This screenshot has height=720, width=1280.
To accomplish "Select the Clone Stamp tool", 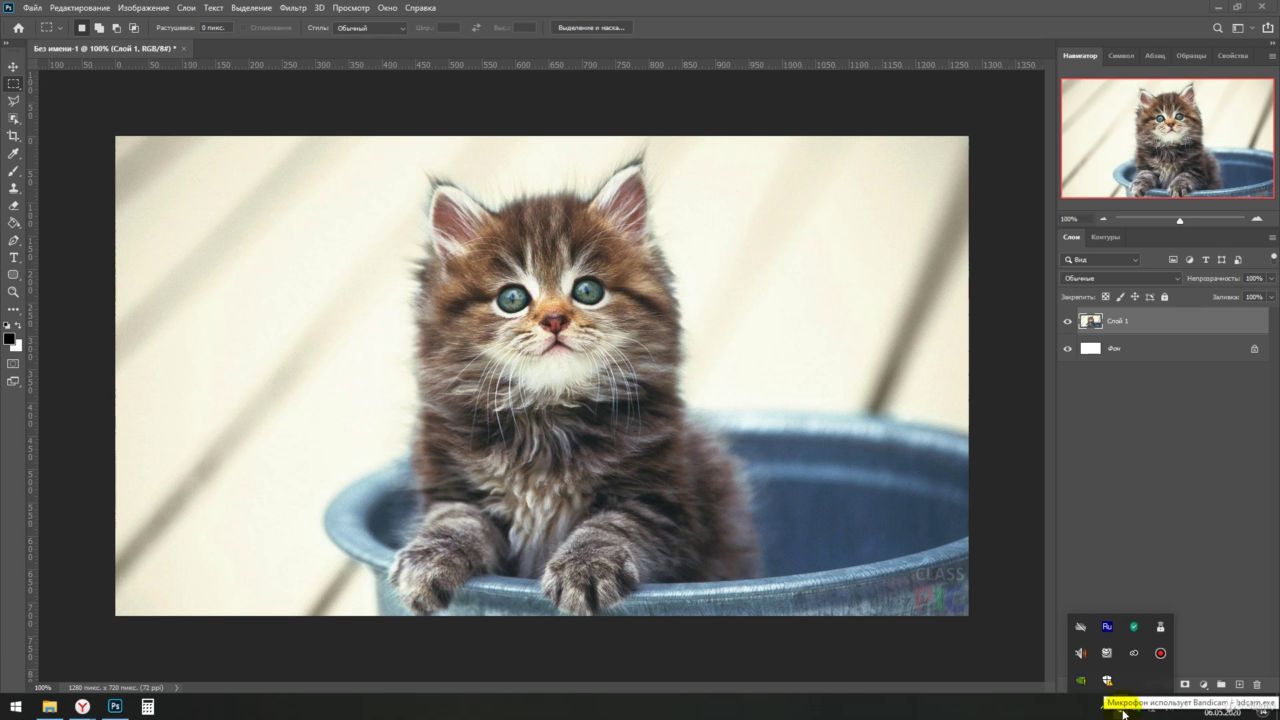I will tap(13, 188).
